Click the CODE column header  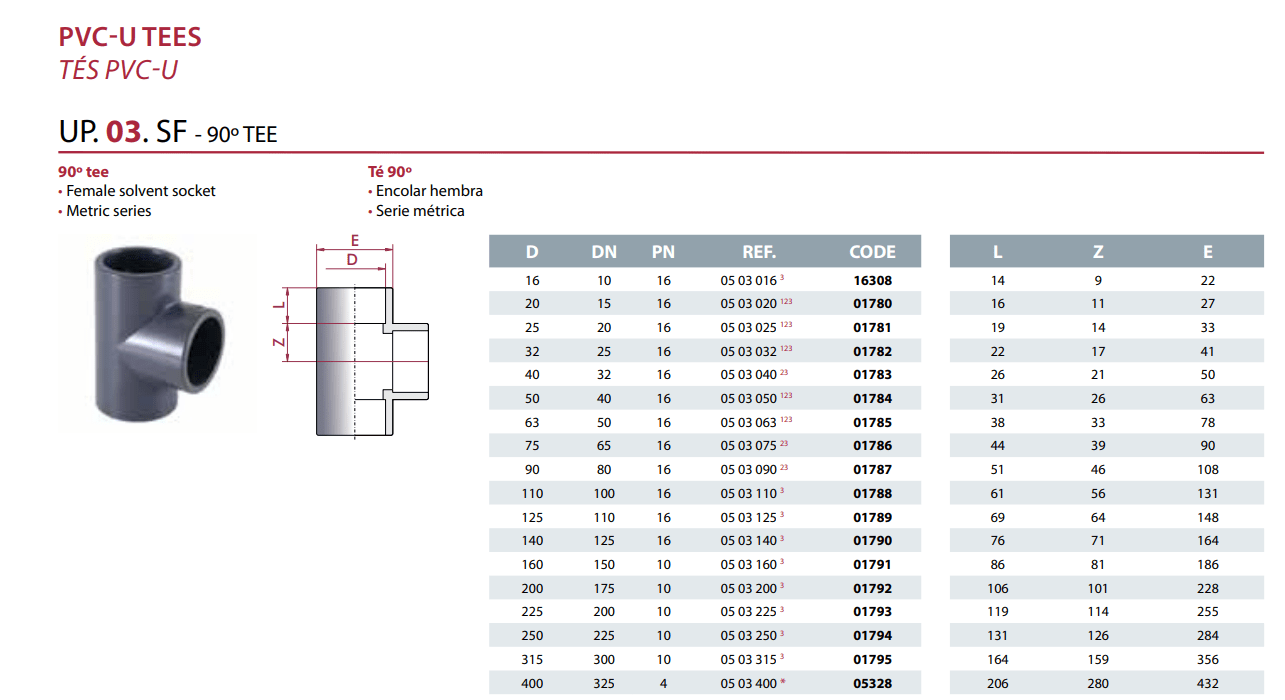872,252
